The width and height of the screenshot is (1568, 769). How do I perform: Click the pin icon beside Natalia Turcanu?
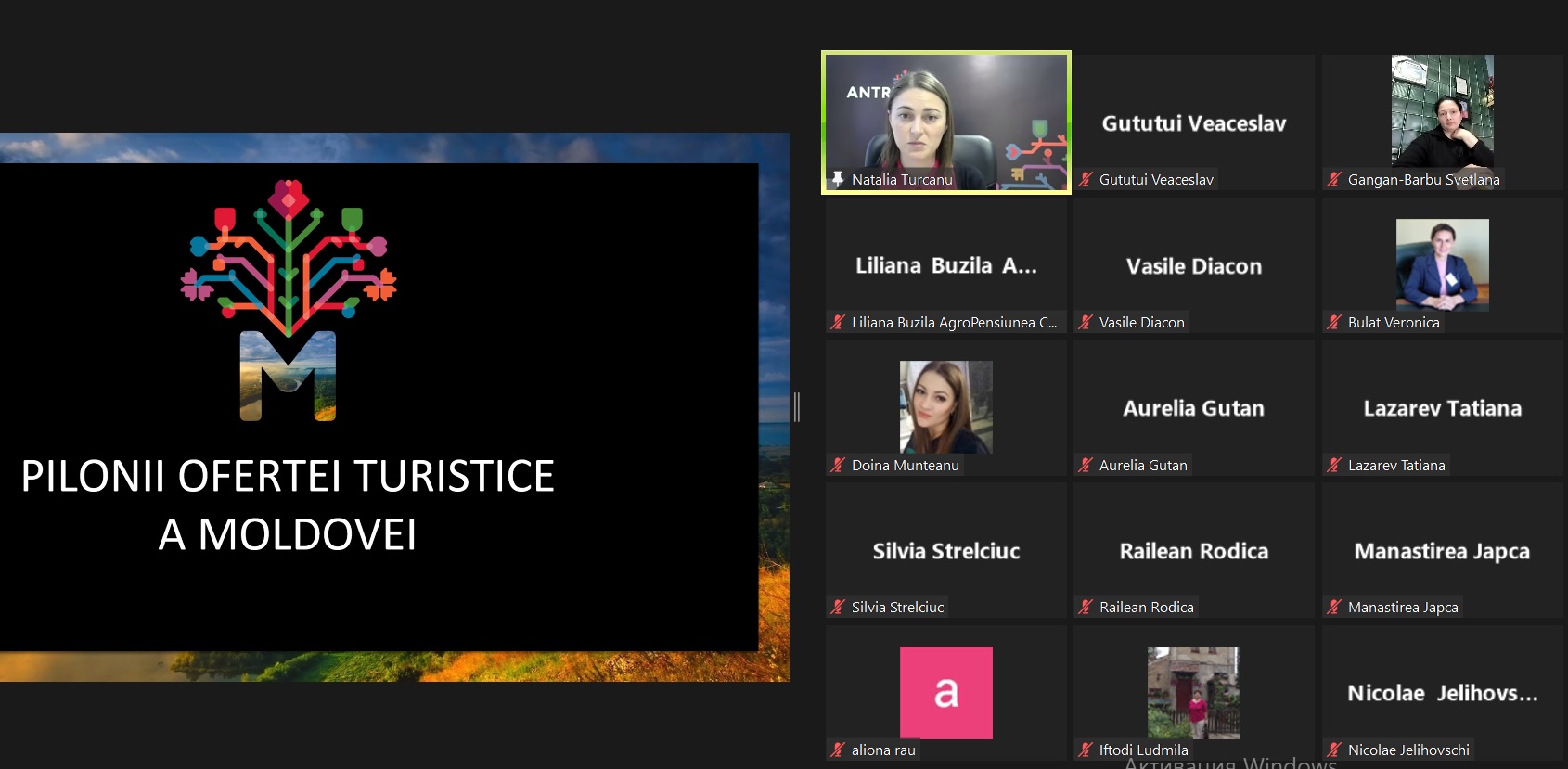pyautogui.click(x=838, y=179)
